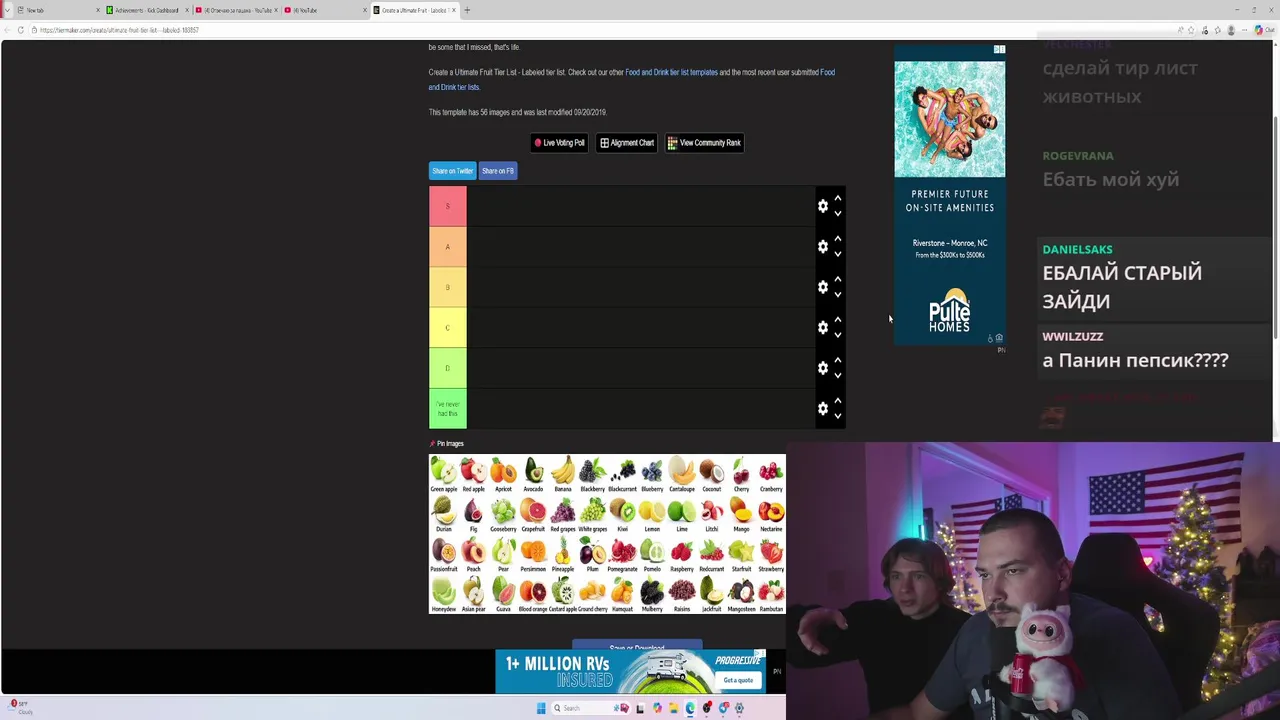Share tier list on Twitter
This screenshot has width=1280, height=720.
pyautogui.click(x=452, y=171)
